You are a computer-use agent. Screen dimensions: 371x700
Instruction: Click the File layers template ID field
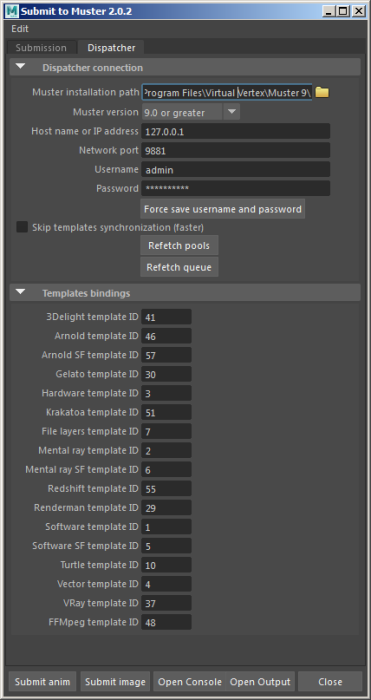(x=167, y=432)
